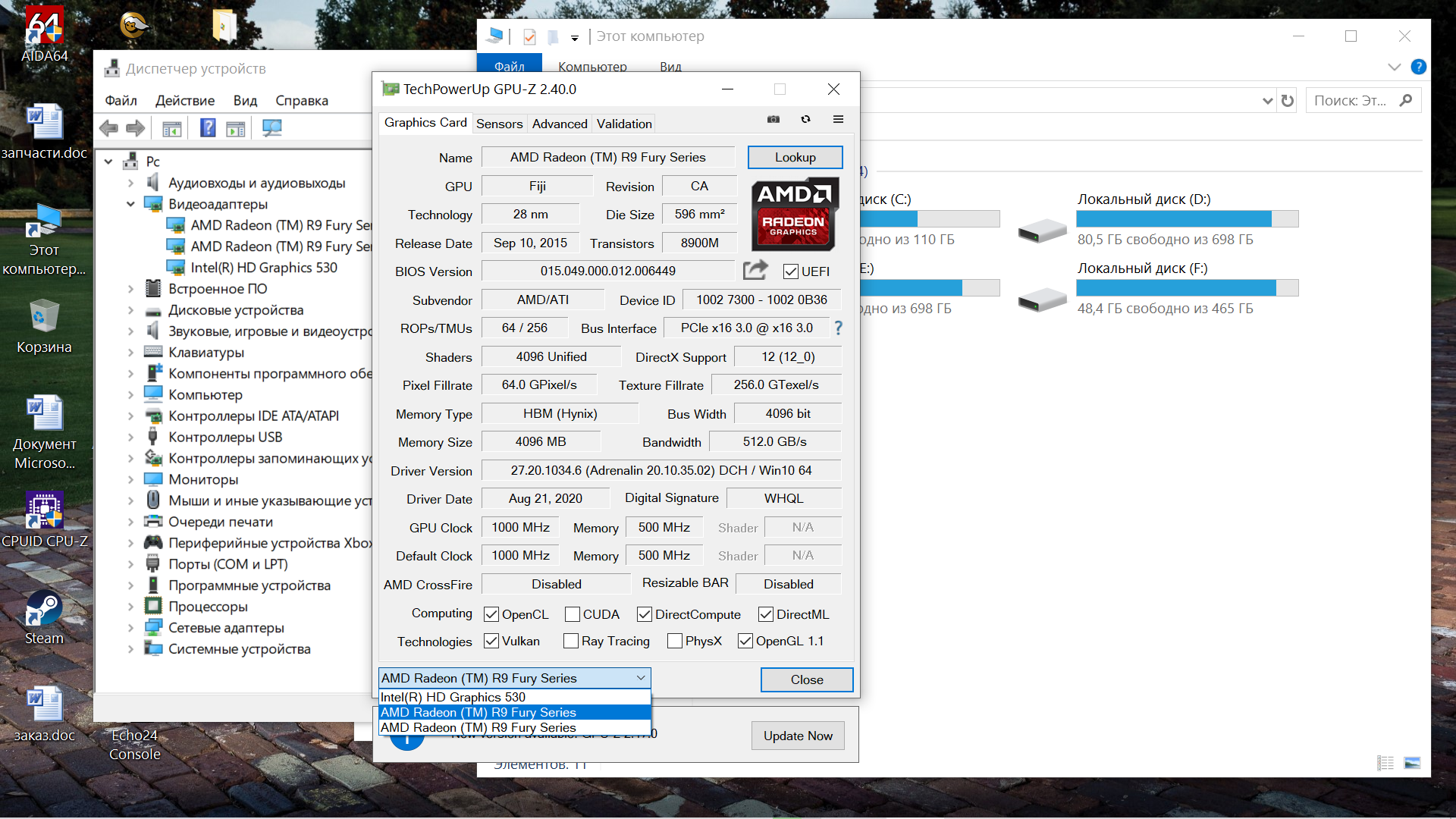Expand the Процессоры tree node
The width and height of the screenshot is (1456, 819).
pos(130,607)
